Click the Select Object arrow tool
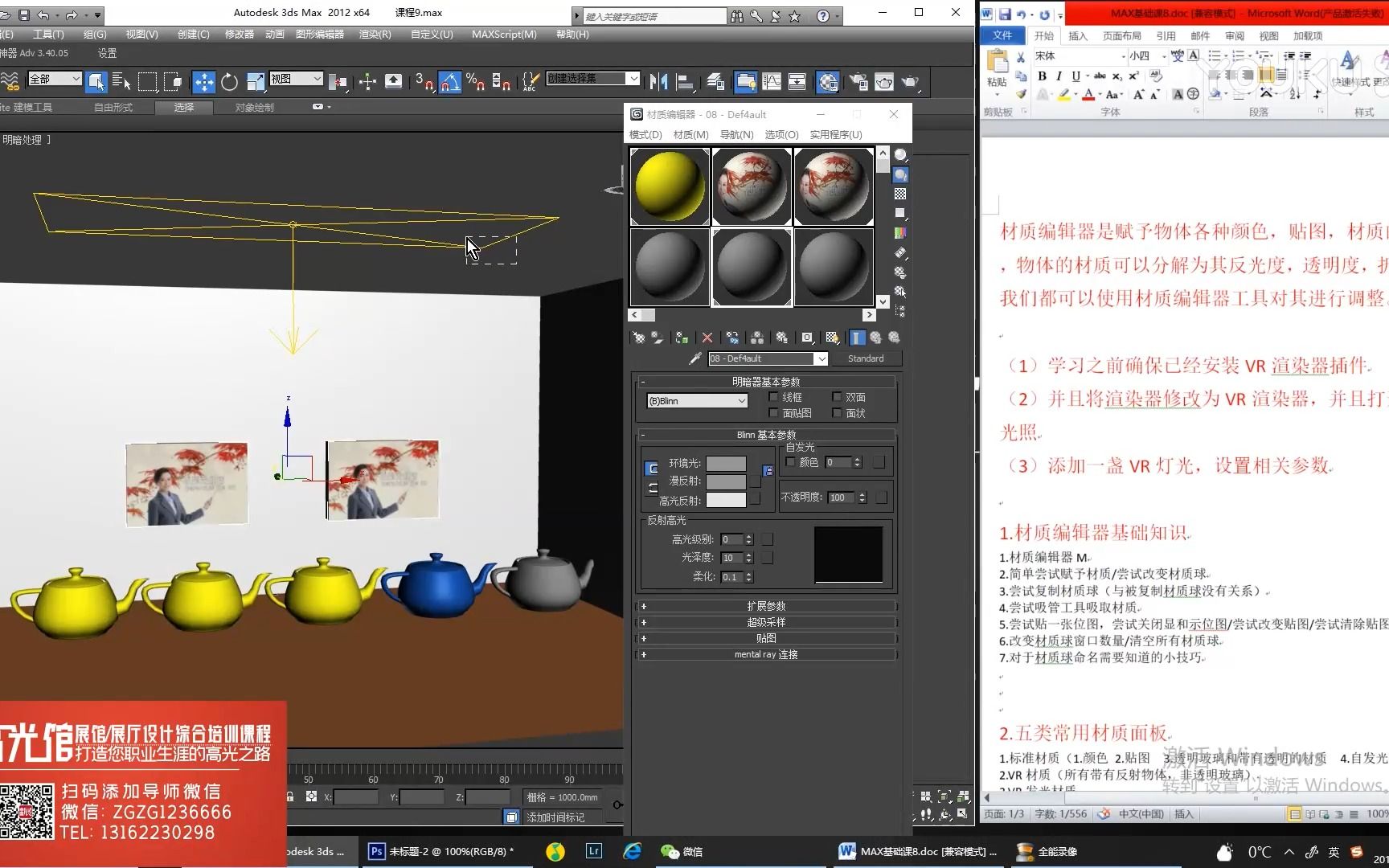Image resolution: width=1389 pixels, height=868 pixels. 96,82
